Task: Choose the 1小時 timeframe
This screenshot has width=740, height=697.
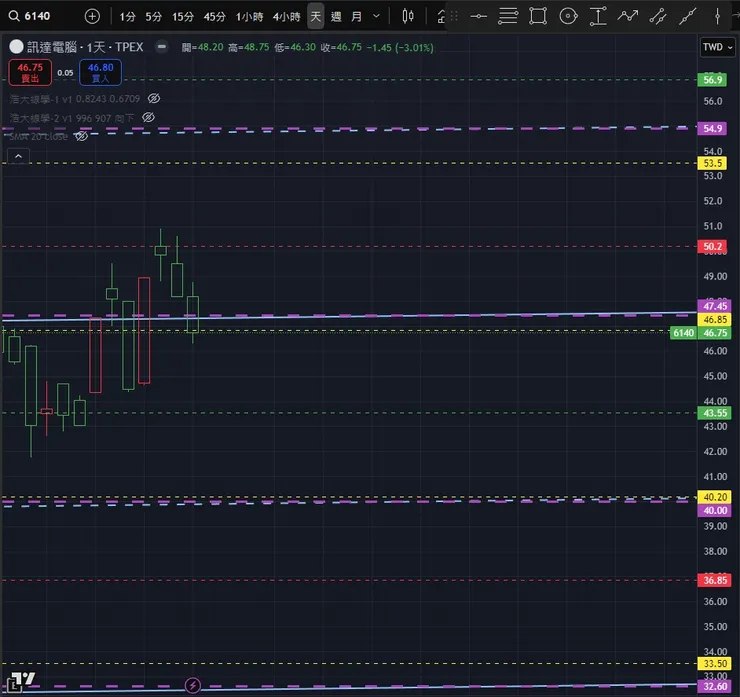Action: pos(249,17)
